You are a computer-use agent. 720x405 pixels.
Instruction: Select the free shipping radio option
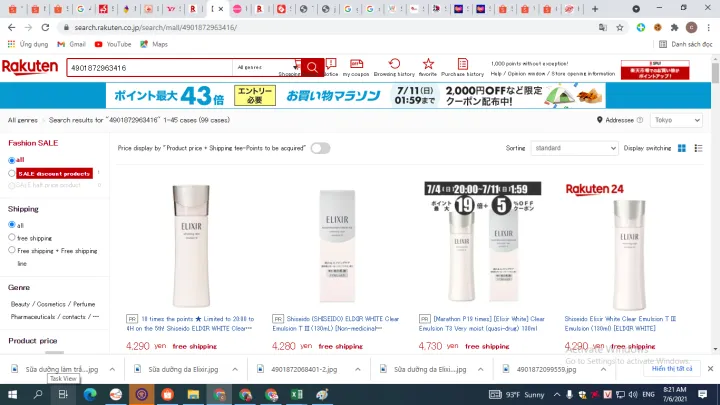(x=12, y=238)
